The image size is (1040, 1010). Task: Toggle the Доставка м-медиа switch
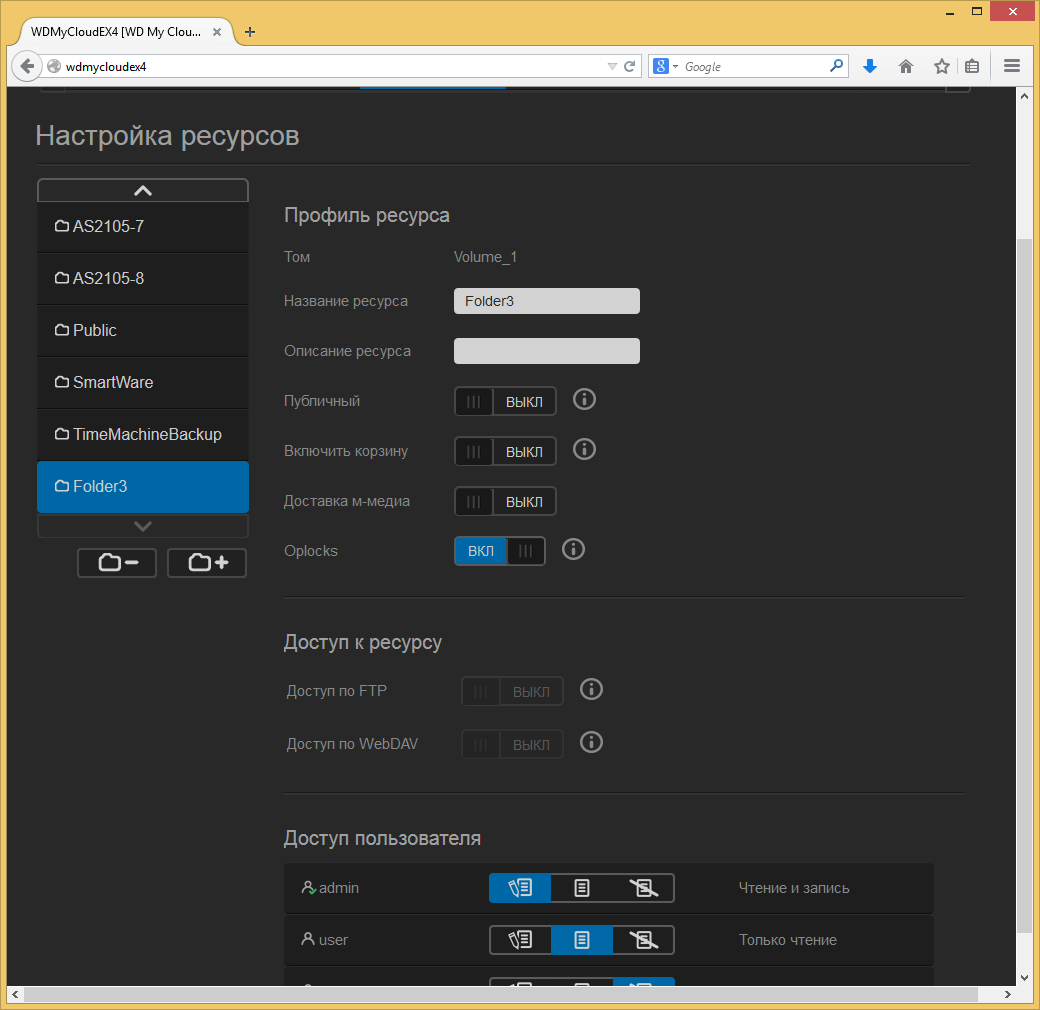click(505, 501)
